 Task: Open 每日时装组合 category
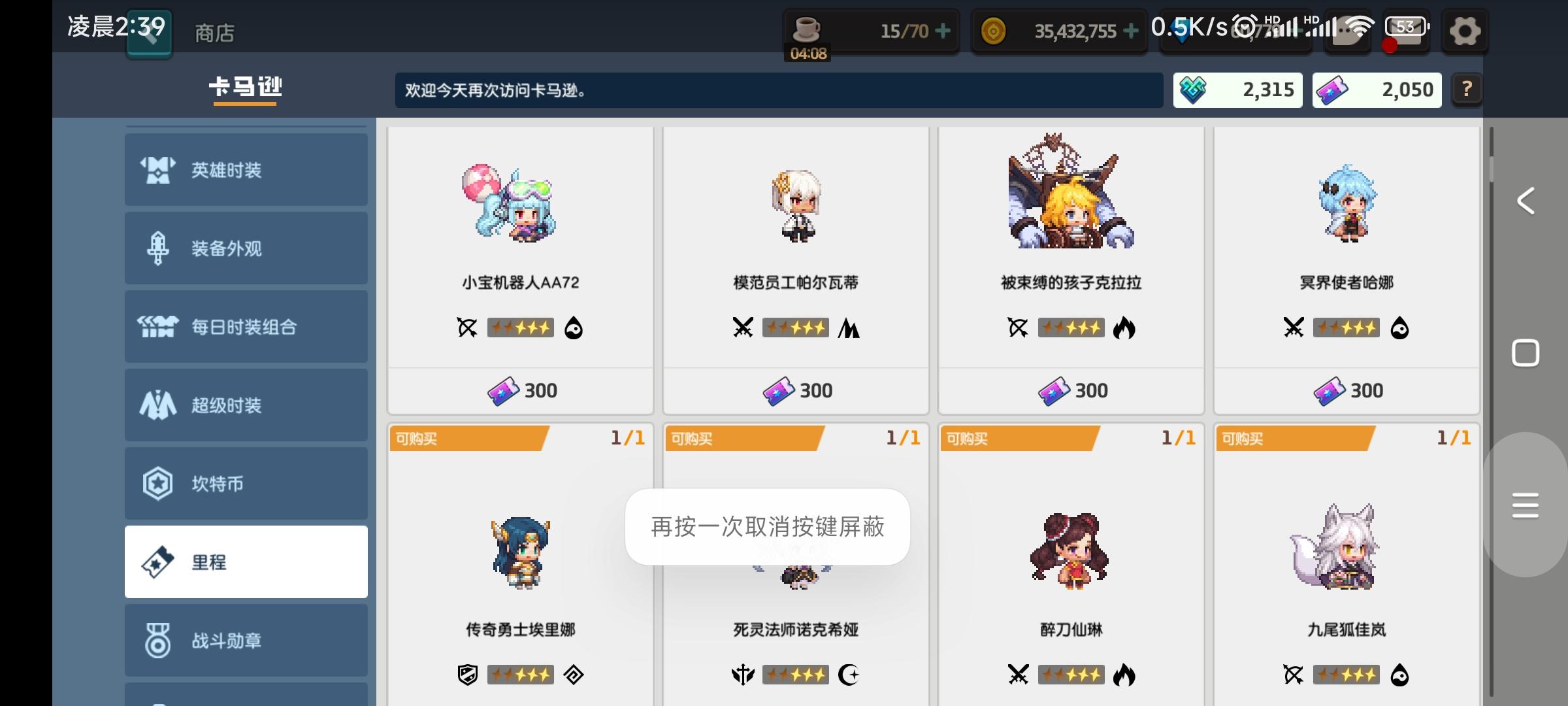246,327
